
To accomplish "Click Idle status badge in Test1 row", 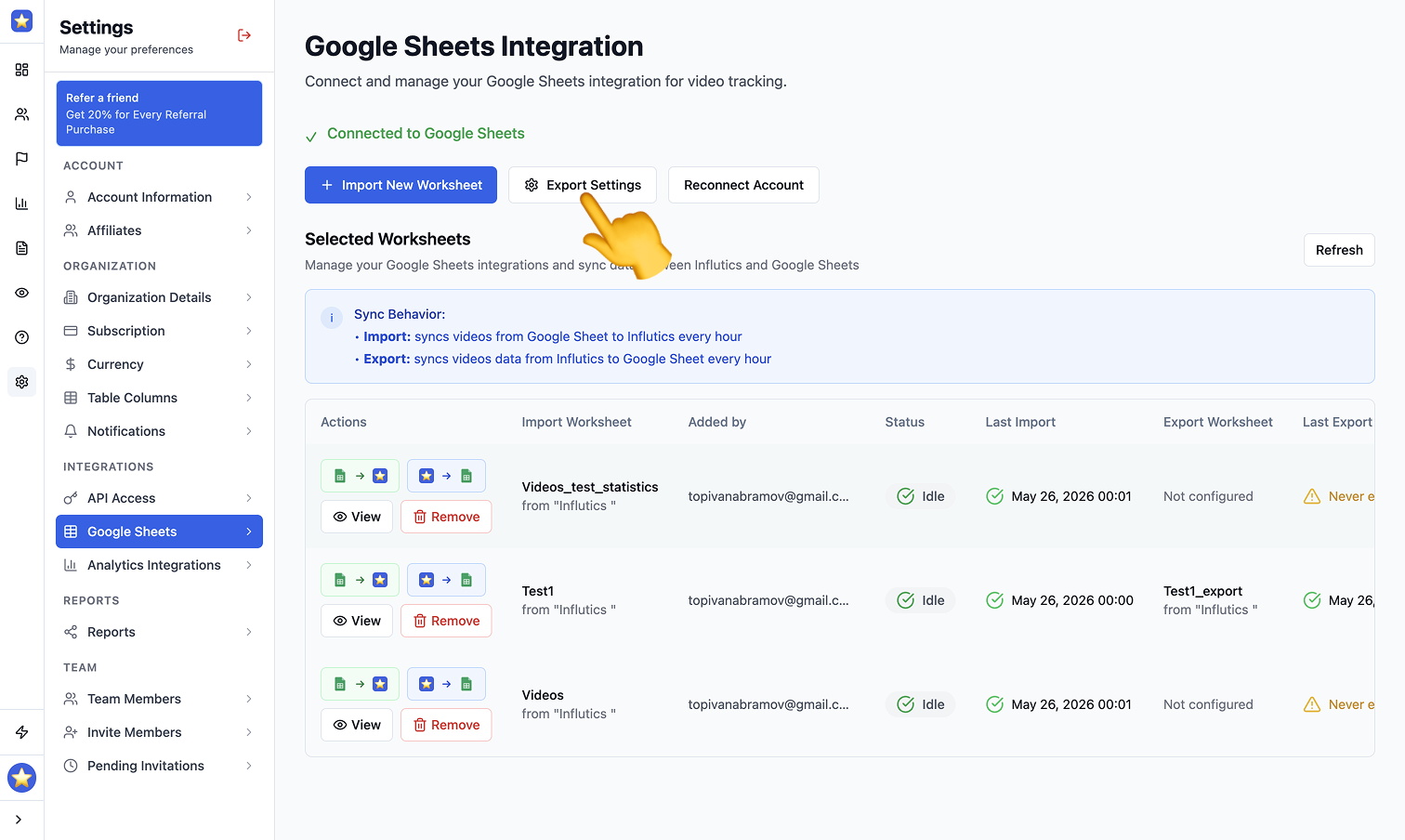I will pyautogui.click(x=920, y=600).
